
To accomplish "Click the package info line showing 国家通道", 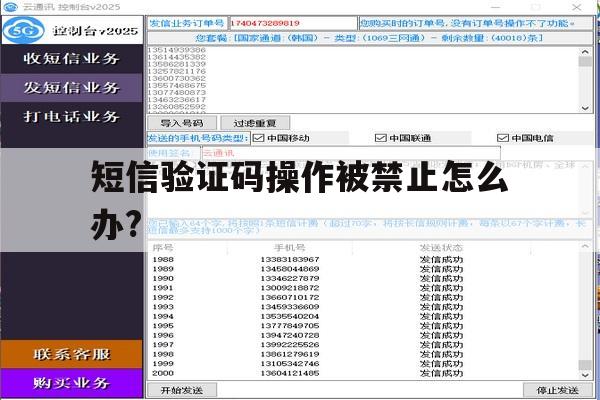I will tap(370, 38).
